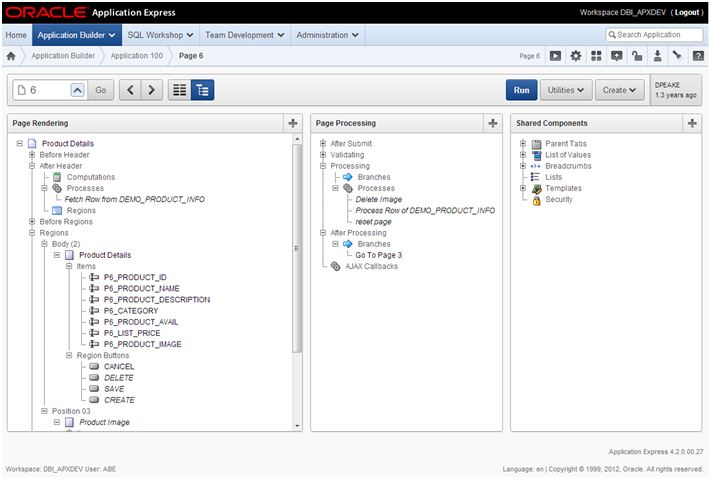Image resolution: width=710 pixels, height=491 pixels.
Task: Click the Home breadcrumb icon
Action: [x=11, y=56]
